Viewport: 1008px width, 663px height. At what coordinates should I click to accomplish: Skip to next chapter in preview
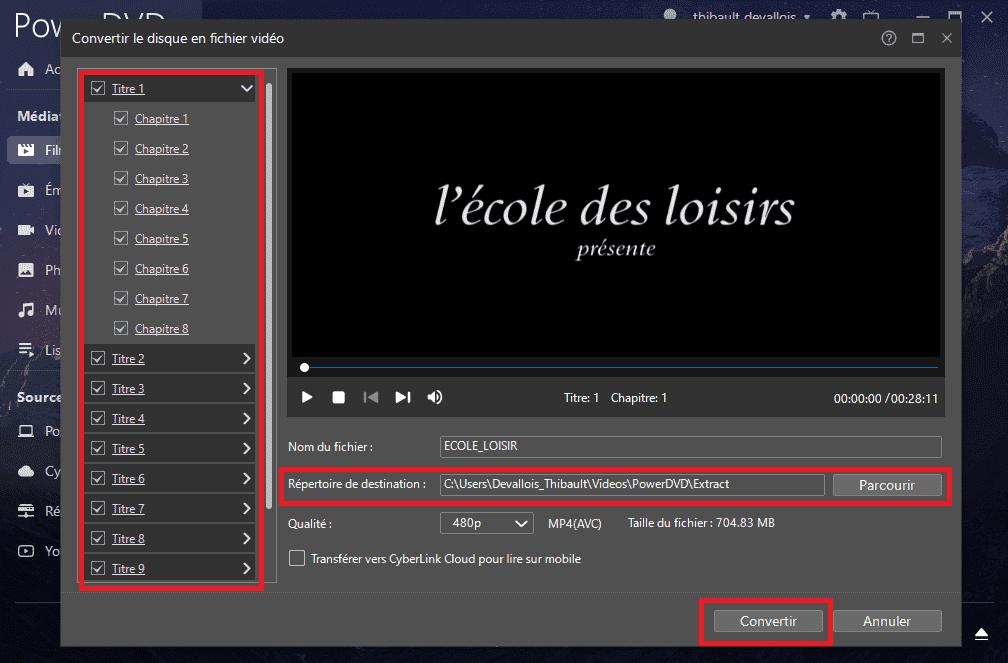[402, 397]
